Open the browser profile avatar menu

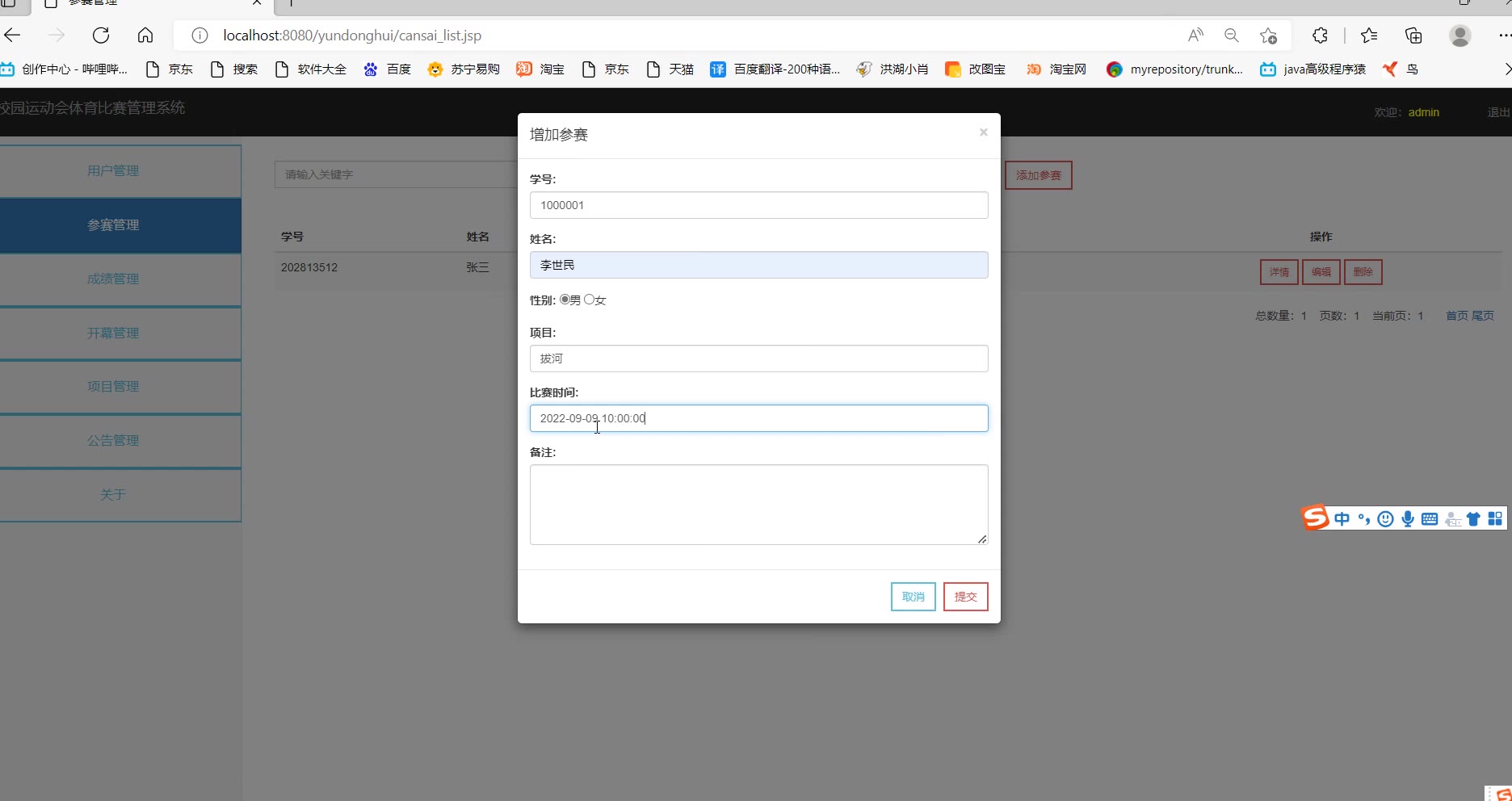[x=1459, y=36]
